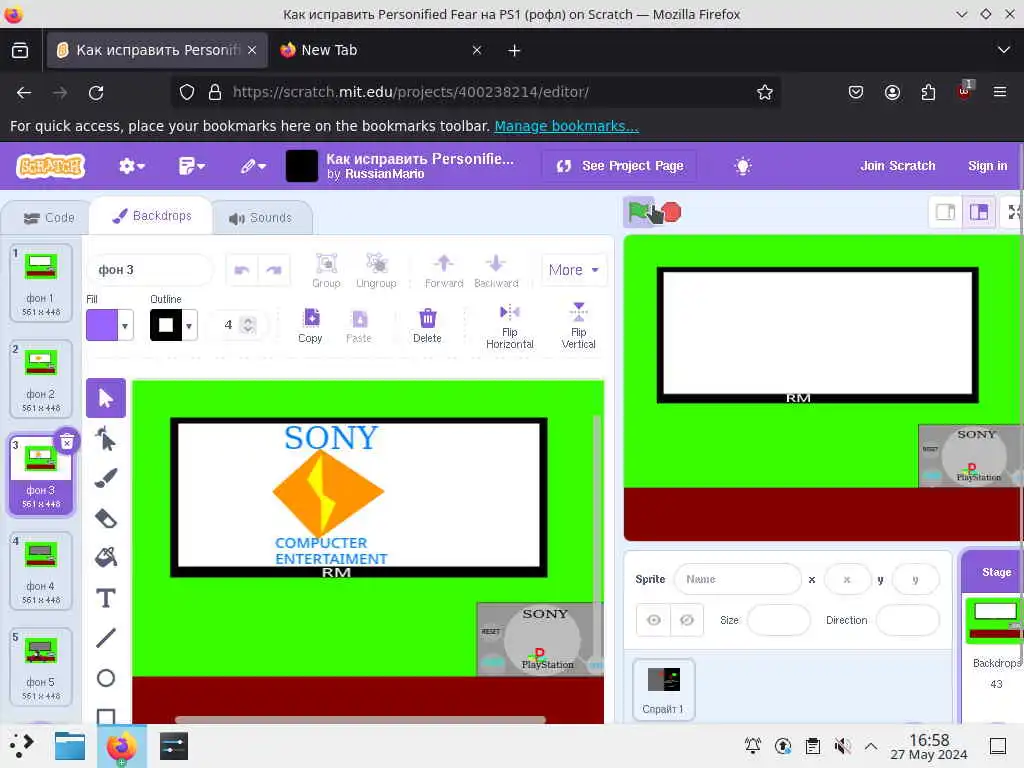Click the canvas horizontal scrollbar
The width and height of the screenshot is (1024, 768).
pos(360,719)
